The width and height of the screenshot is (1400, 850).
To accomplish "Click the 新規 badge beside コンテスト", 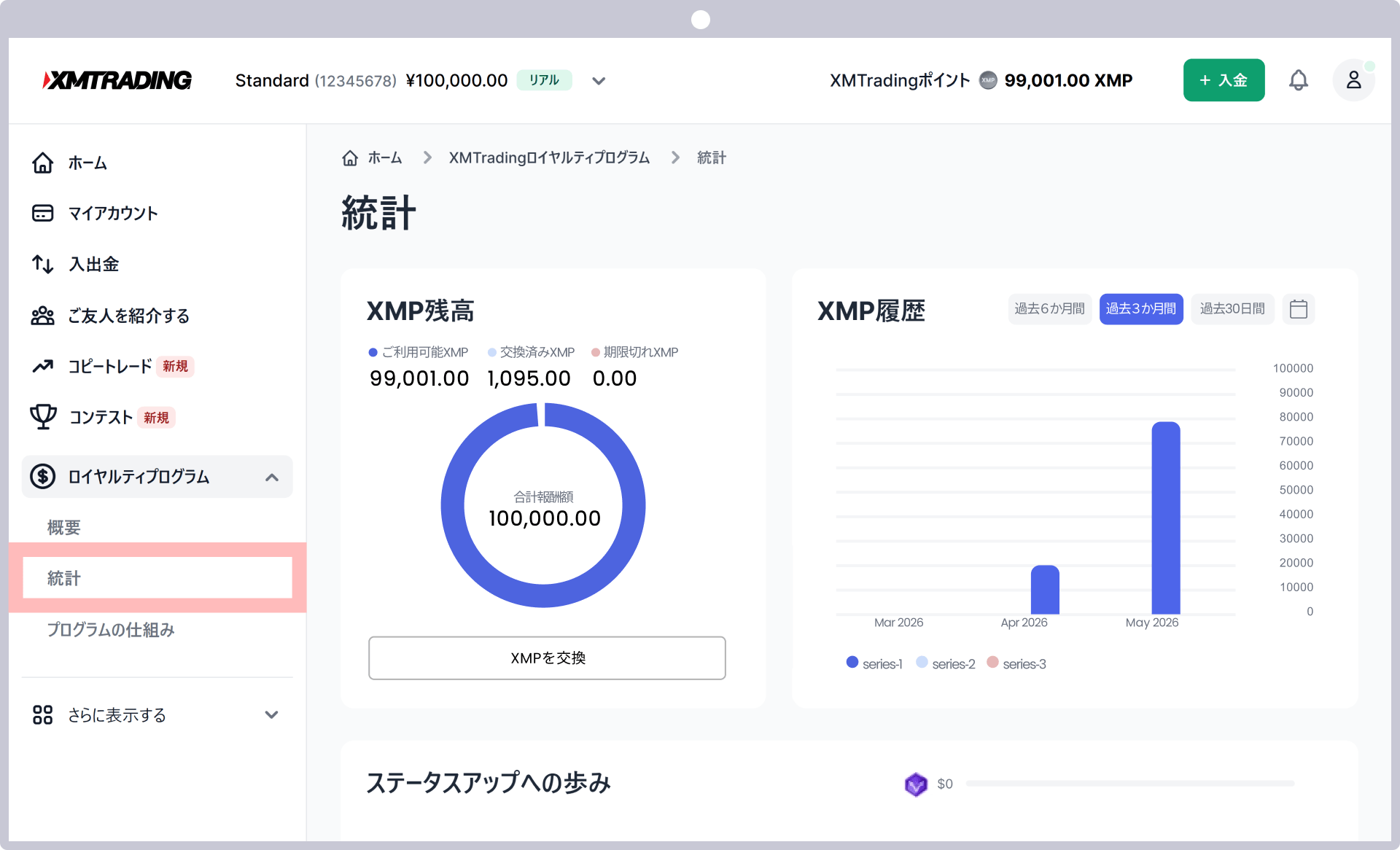I will coord(156,417).
